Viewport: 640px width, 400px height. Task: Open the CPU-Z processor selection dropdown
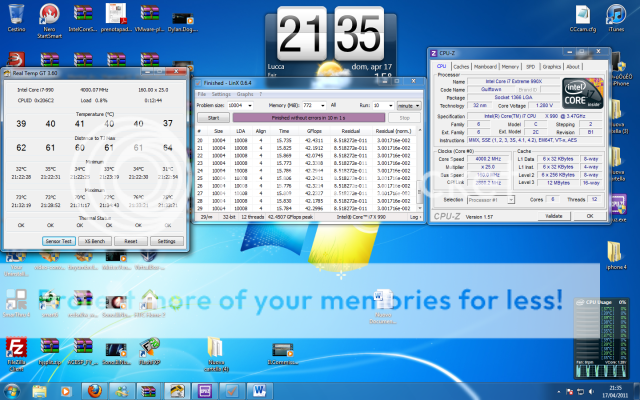point(491,199)
